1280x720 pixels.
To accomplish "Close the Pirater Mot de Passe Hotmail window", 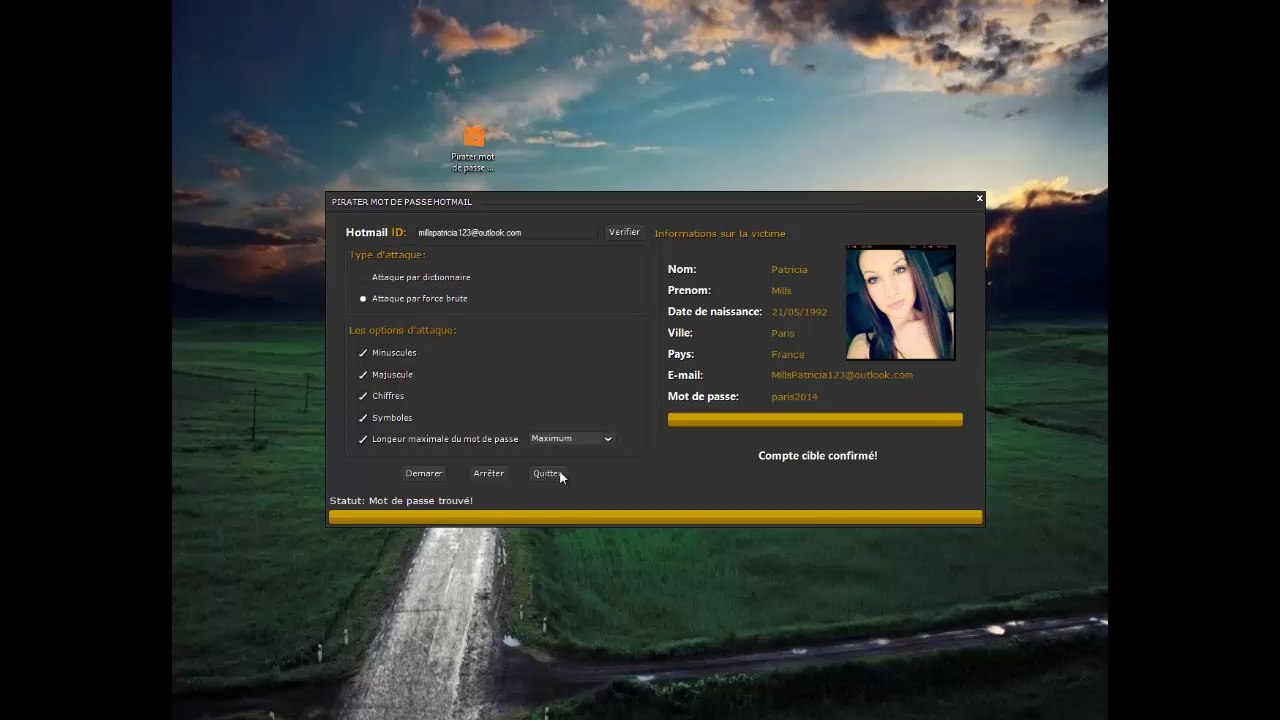I will pyautogui.click(x=979, y=199).
